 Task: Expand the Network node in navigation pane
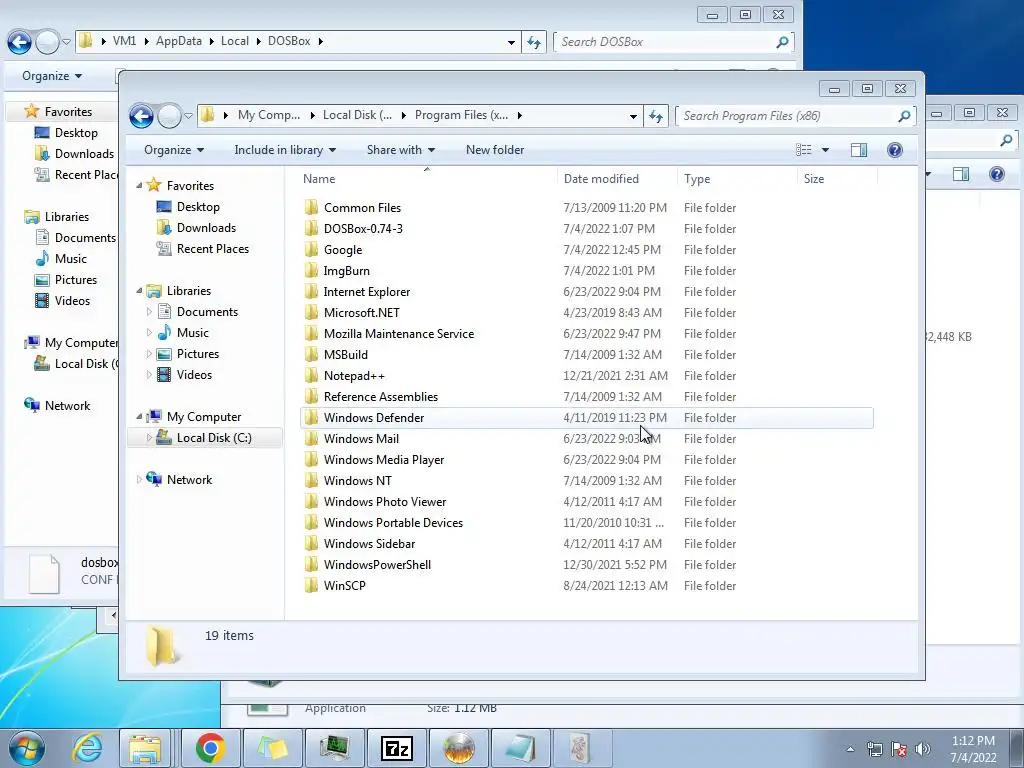(138, 479)
